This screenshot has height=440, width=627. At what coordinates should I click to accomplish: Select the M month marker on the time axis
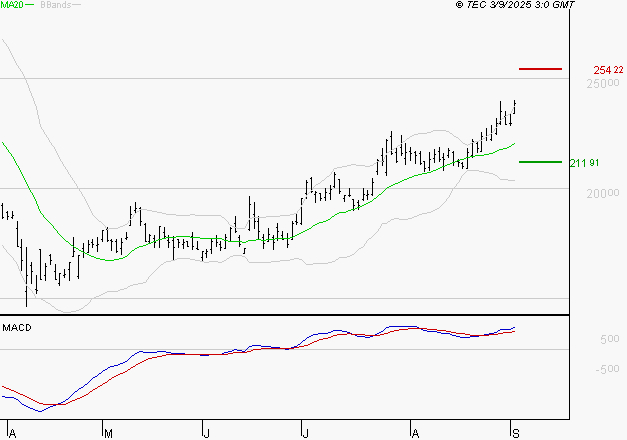(x=107, y=433)
